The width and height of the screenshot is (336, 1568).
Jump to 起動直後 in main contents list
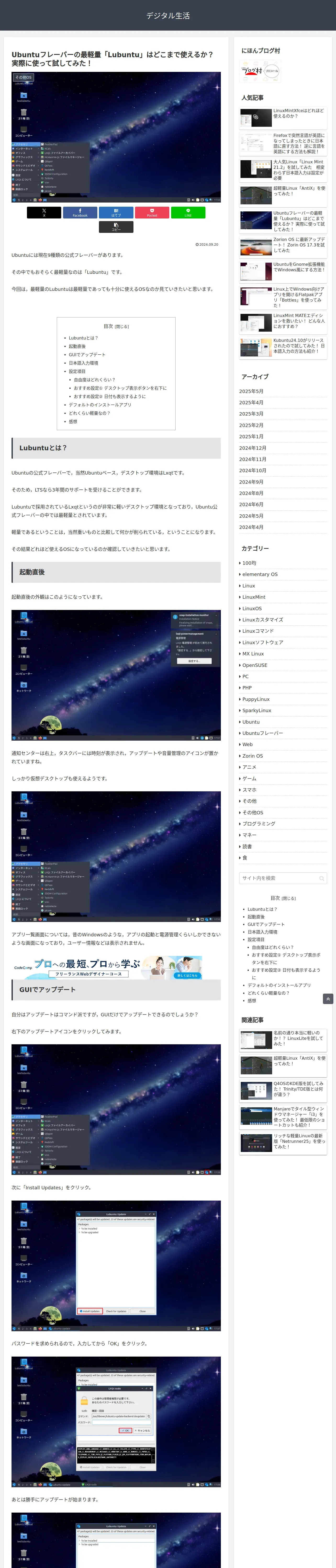[77, 346]
